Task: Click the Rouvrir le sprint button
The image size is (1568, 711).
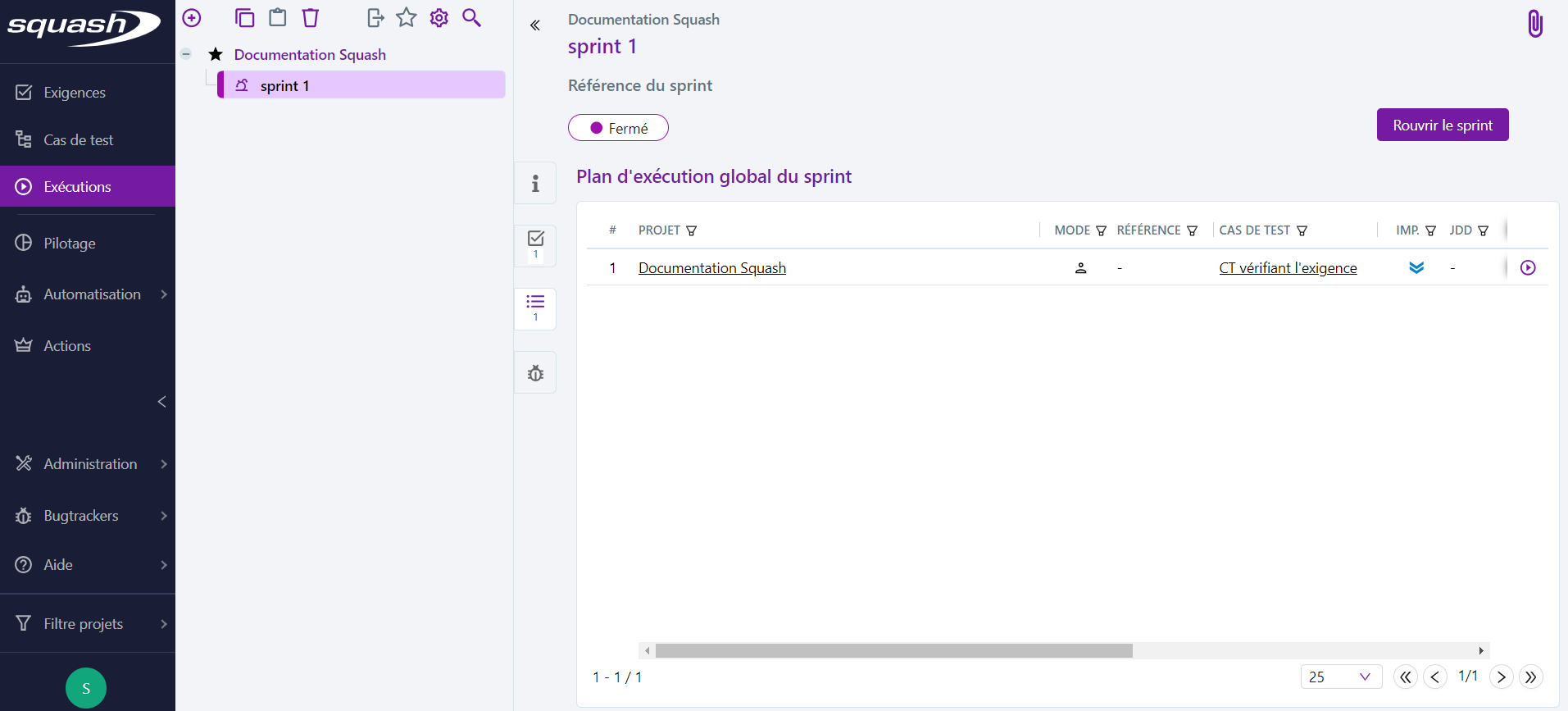Action: click(x=1443, y=125)
